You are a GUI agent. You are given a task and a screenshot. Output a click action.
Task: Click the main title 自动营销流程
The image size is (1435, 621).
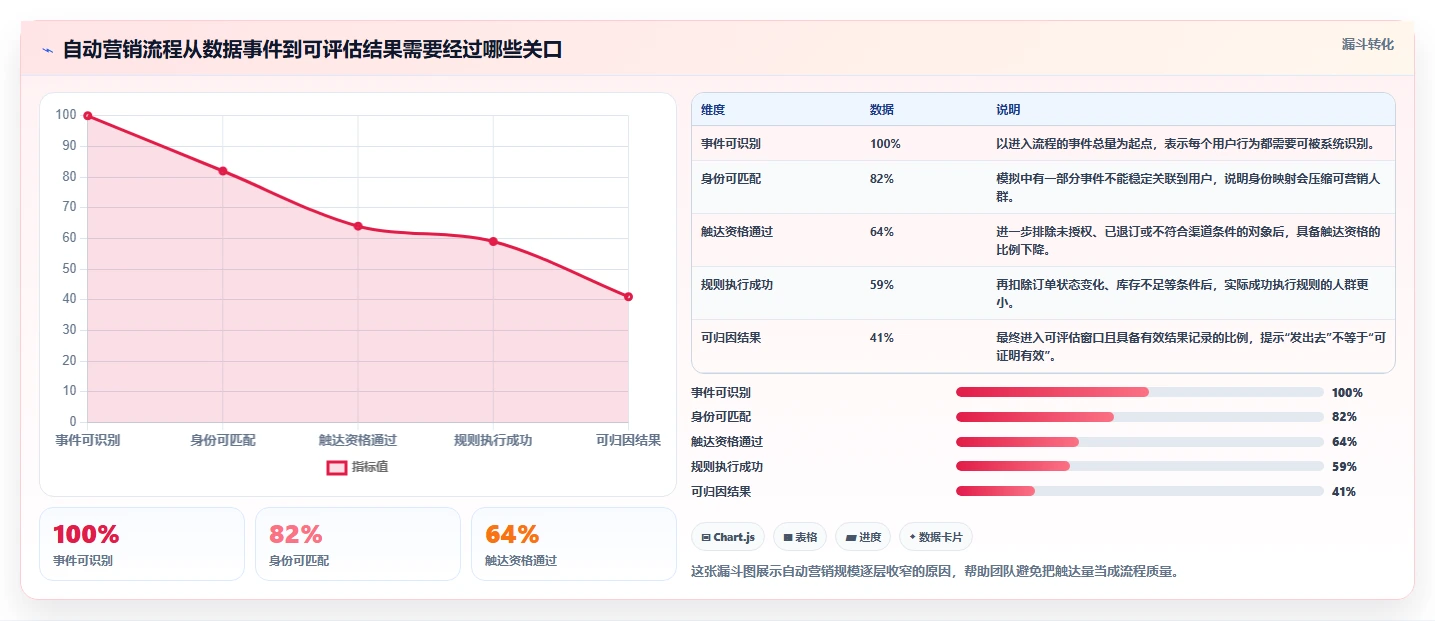tap(312, 50)
